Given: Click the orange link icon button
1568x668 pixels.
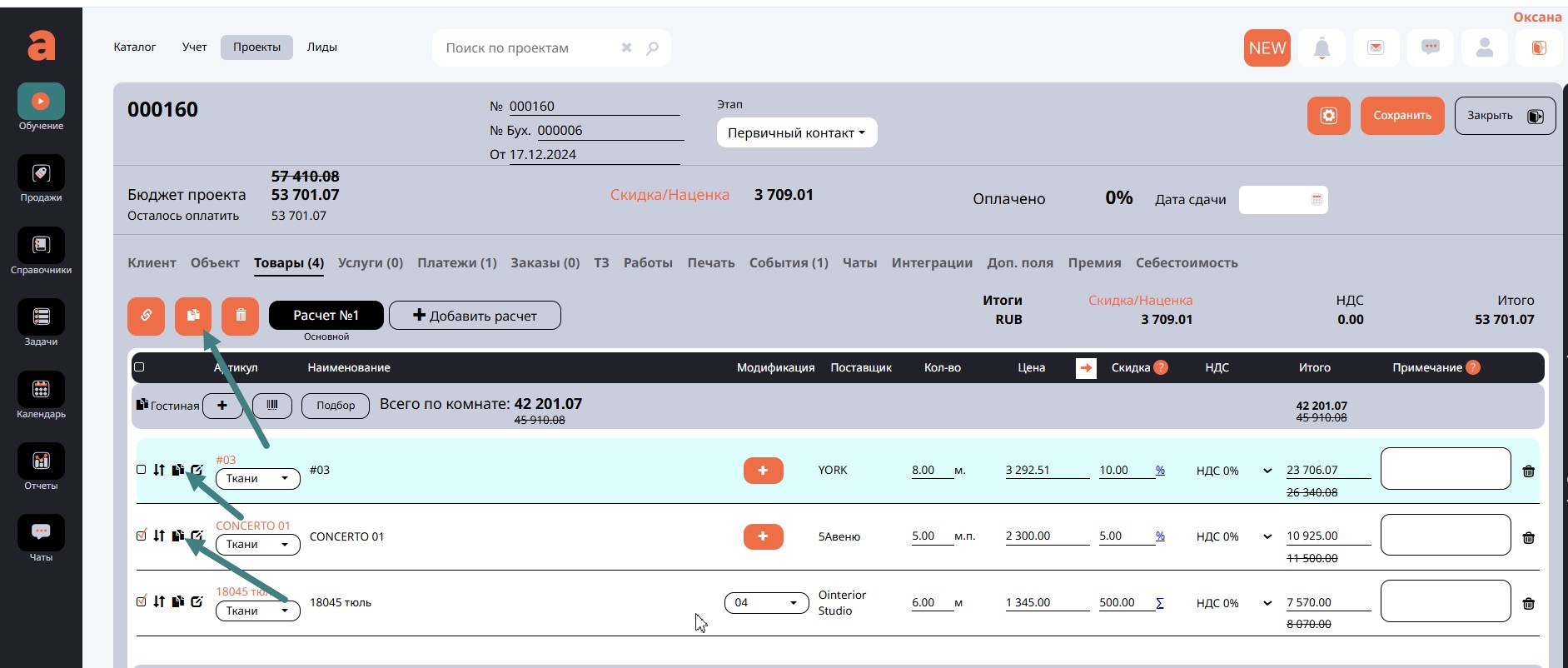Looking at the screenshot, I should 146,316.
